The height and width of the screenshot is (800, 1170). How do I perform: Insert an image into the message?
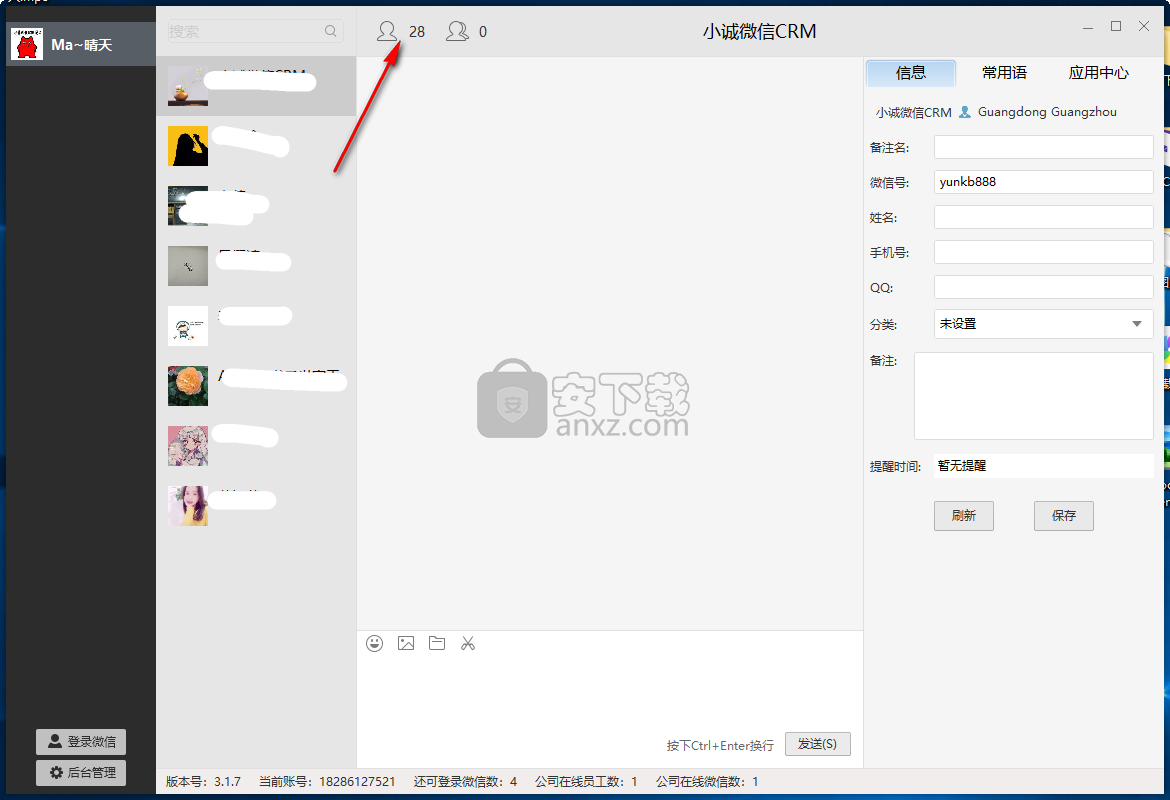406,643
